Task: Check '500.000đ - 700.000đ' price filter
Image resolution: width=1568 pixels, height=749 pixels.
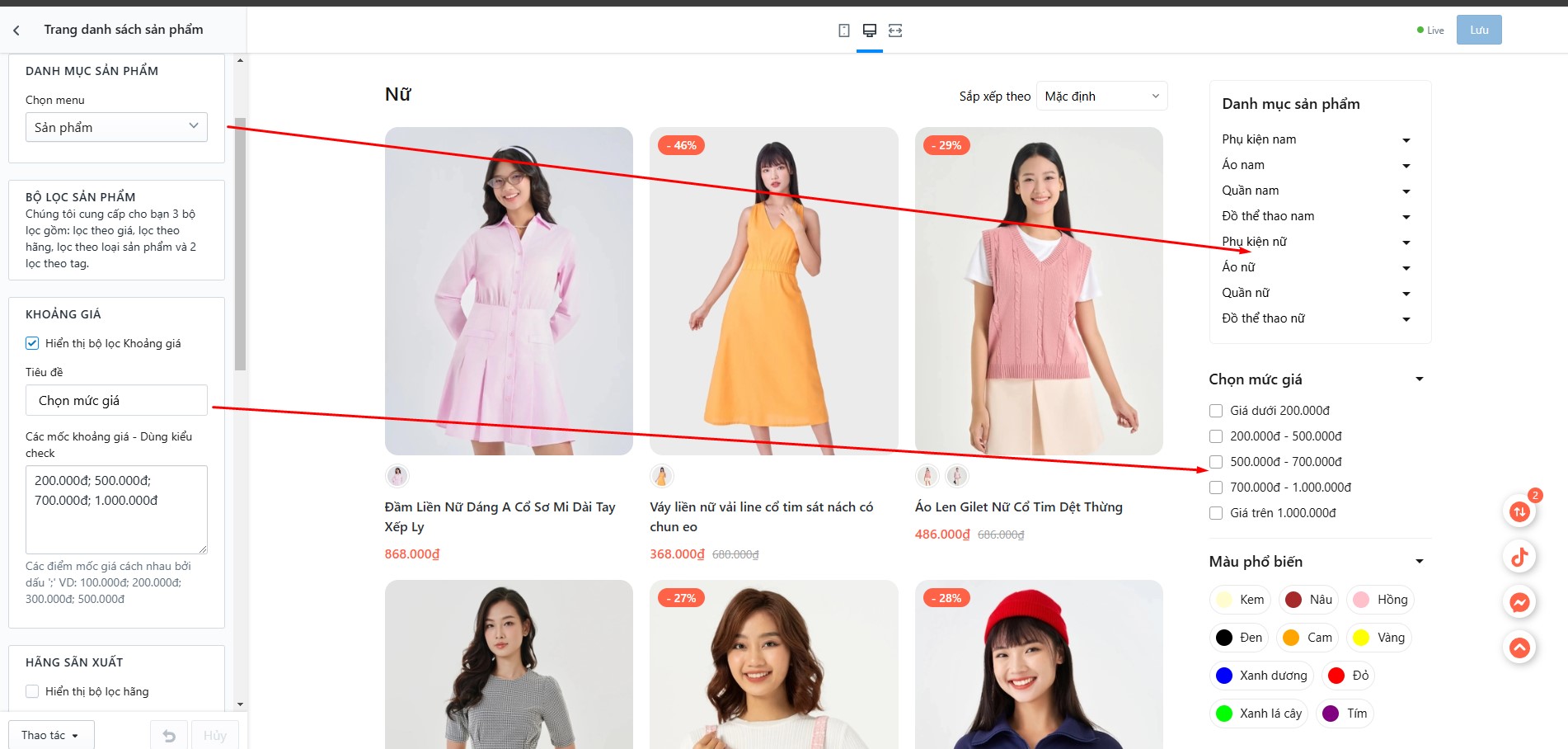Action: (x=1216, y=462)
